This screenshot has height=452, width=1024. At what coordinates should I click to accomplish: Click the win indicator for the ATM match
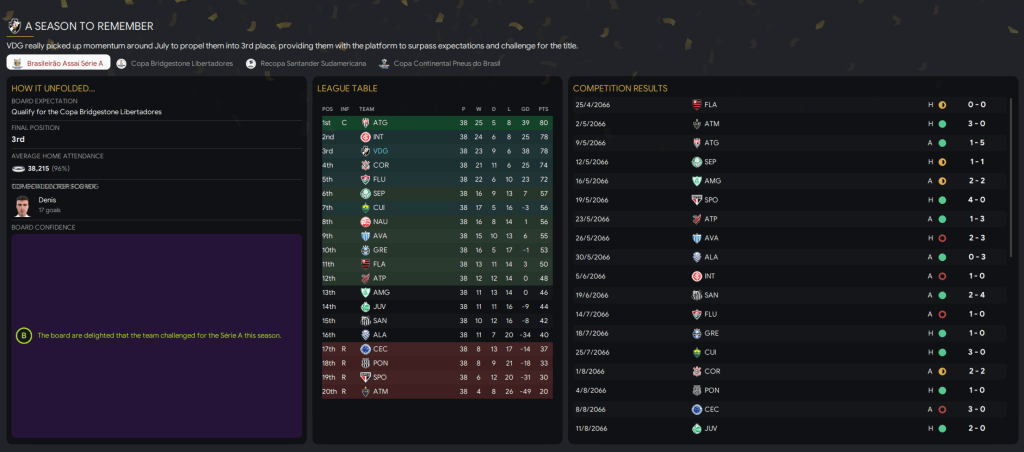(x=942, y=123)
